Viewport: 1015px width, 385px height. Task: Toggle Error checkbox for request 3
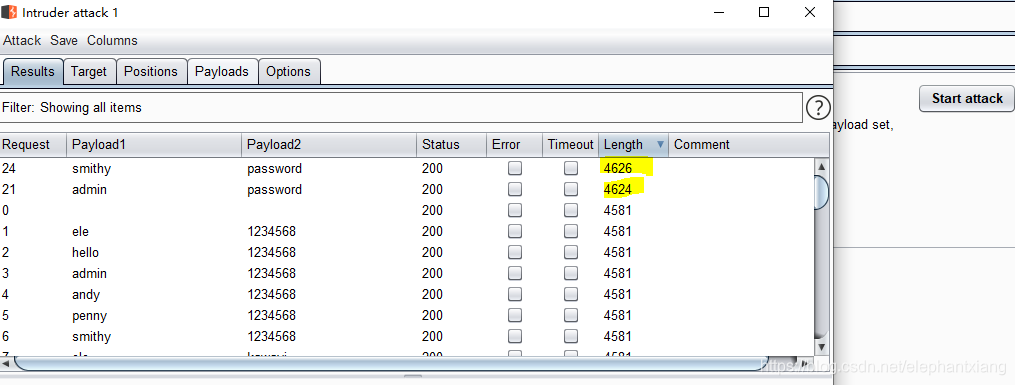(515, 274)
